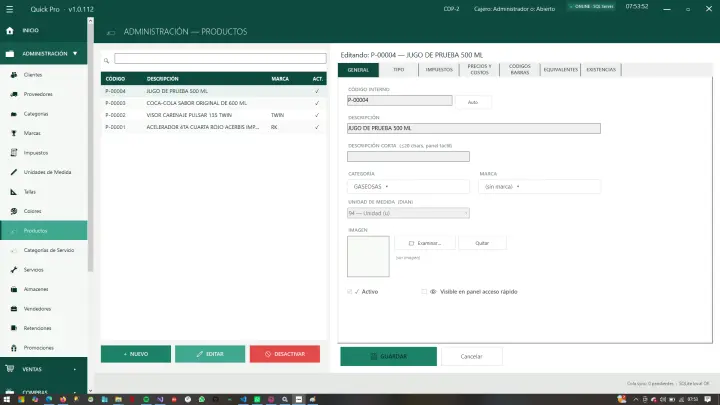Click the Guardar button

[x=388, y=356]
